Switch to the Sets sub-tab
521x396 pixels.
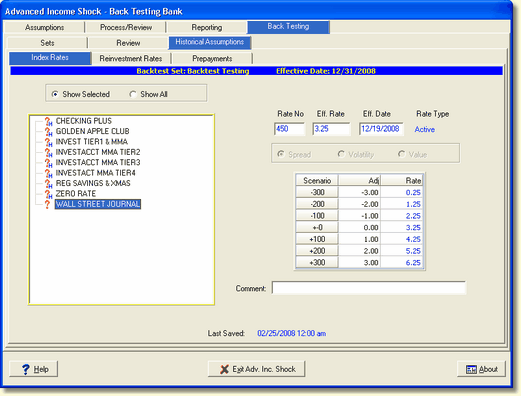47,43
